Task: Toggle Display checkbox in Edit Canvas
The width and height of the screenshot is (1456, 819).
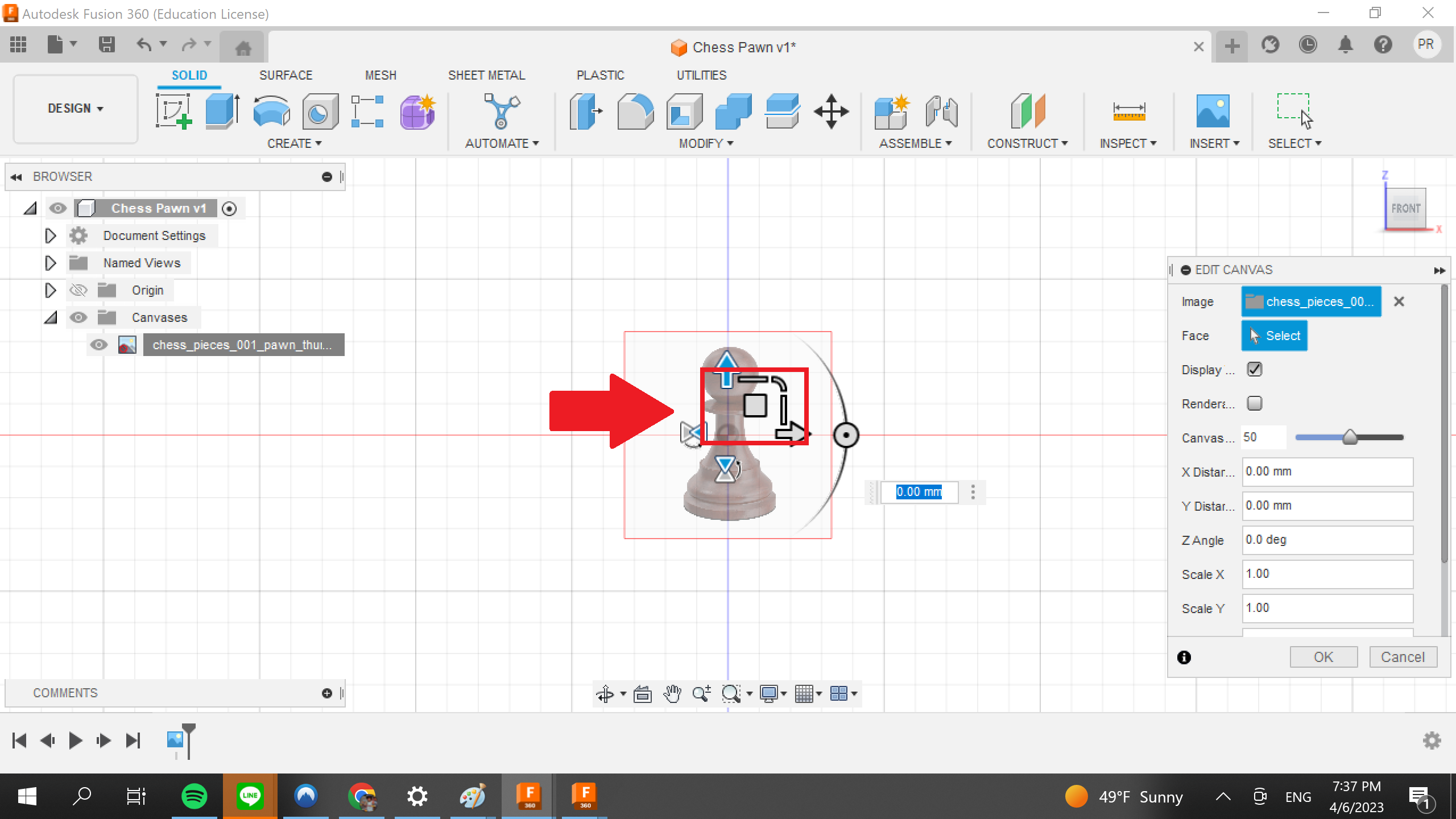Action: tap(1255, 370)
